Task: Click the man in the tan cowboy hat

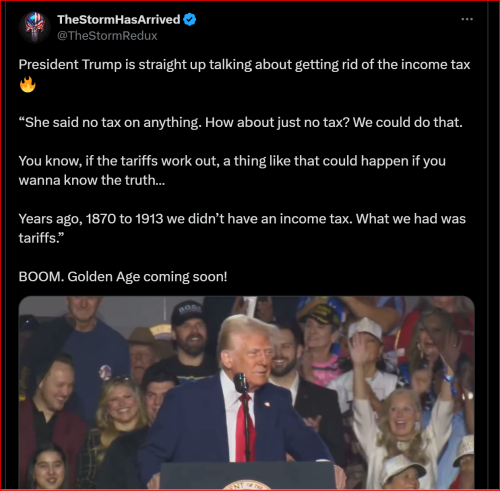Action: point(143,350)
